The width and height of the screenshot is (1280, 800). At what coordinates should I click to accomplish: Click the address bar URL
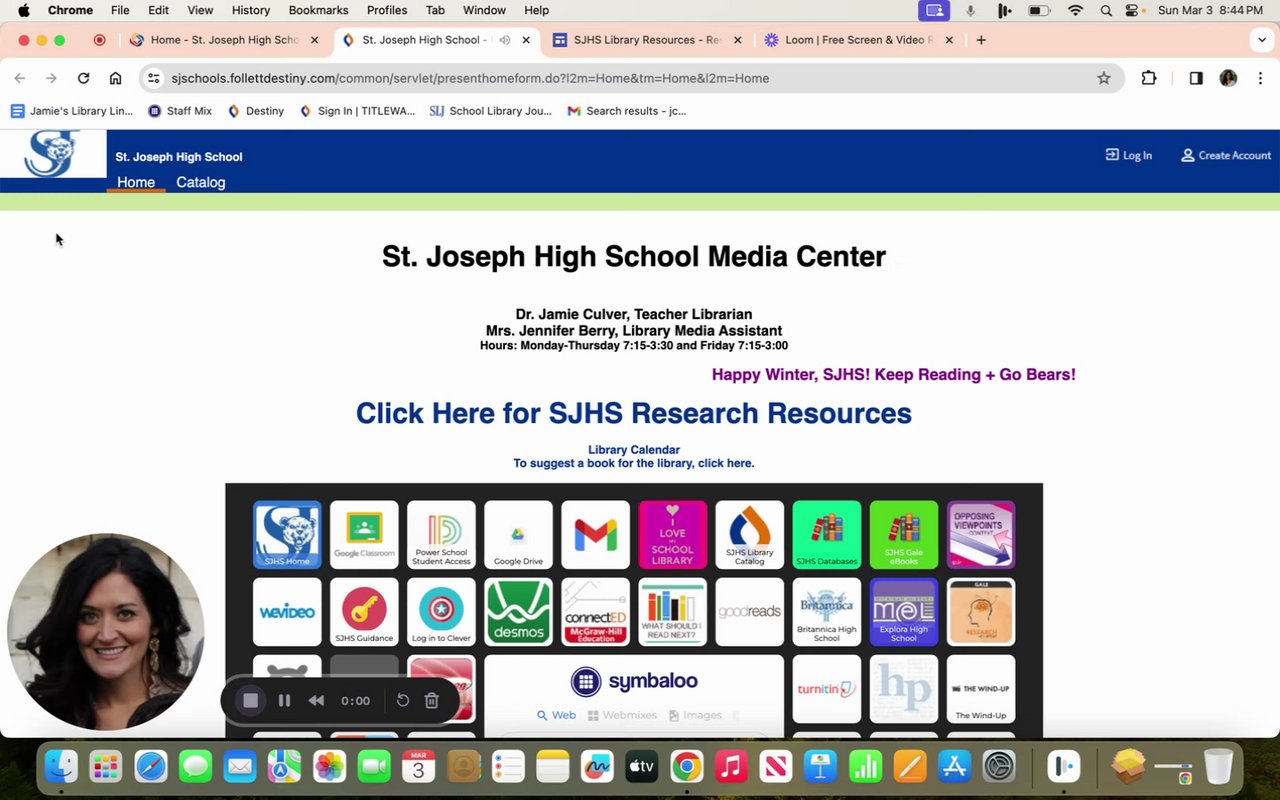(470, 78)
